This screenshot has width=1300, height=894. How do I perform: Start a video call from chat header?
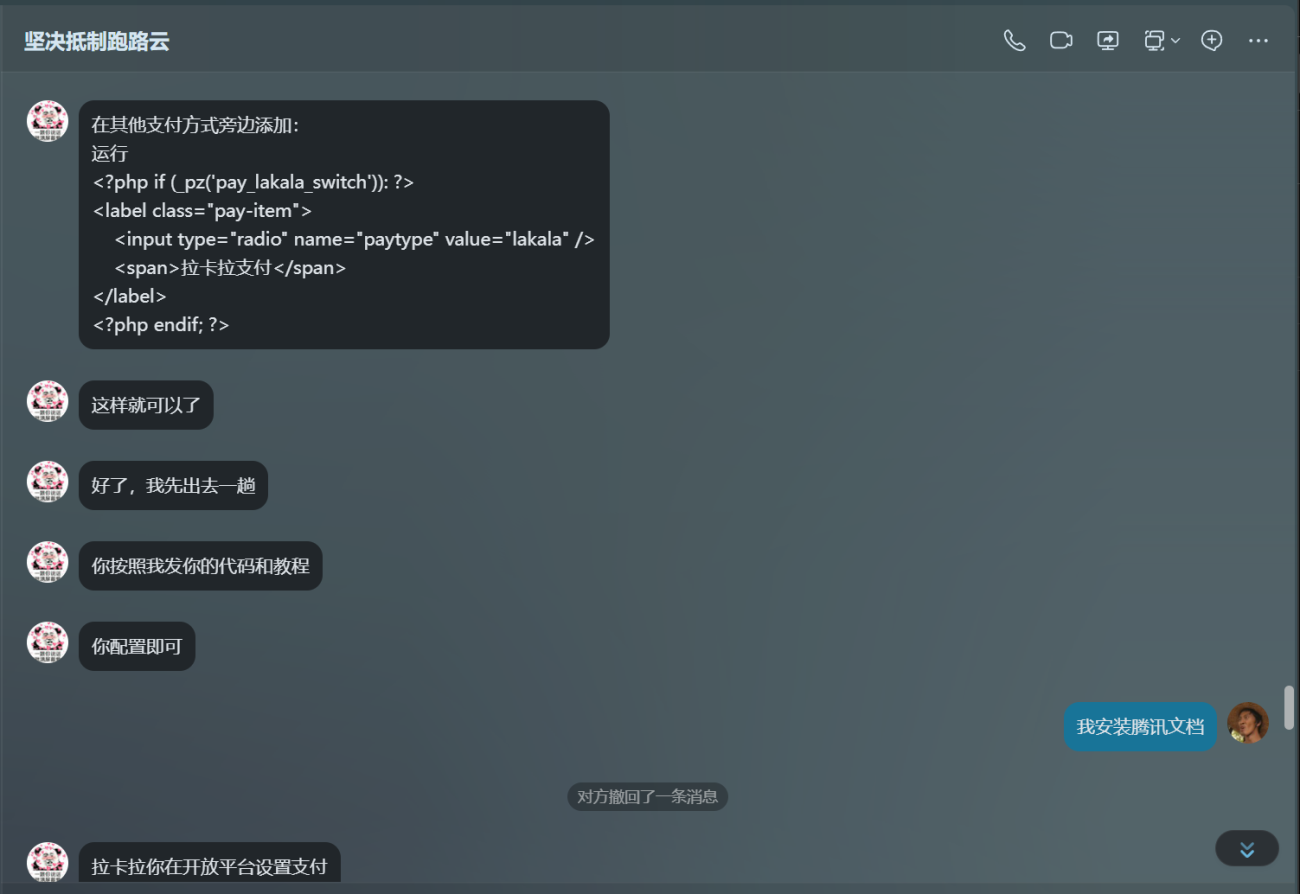click(1061, 41)
